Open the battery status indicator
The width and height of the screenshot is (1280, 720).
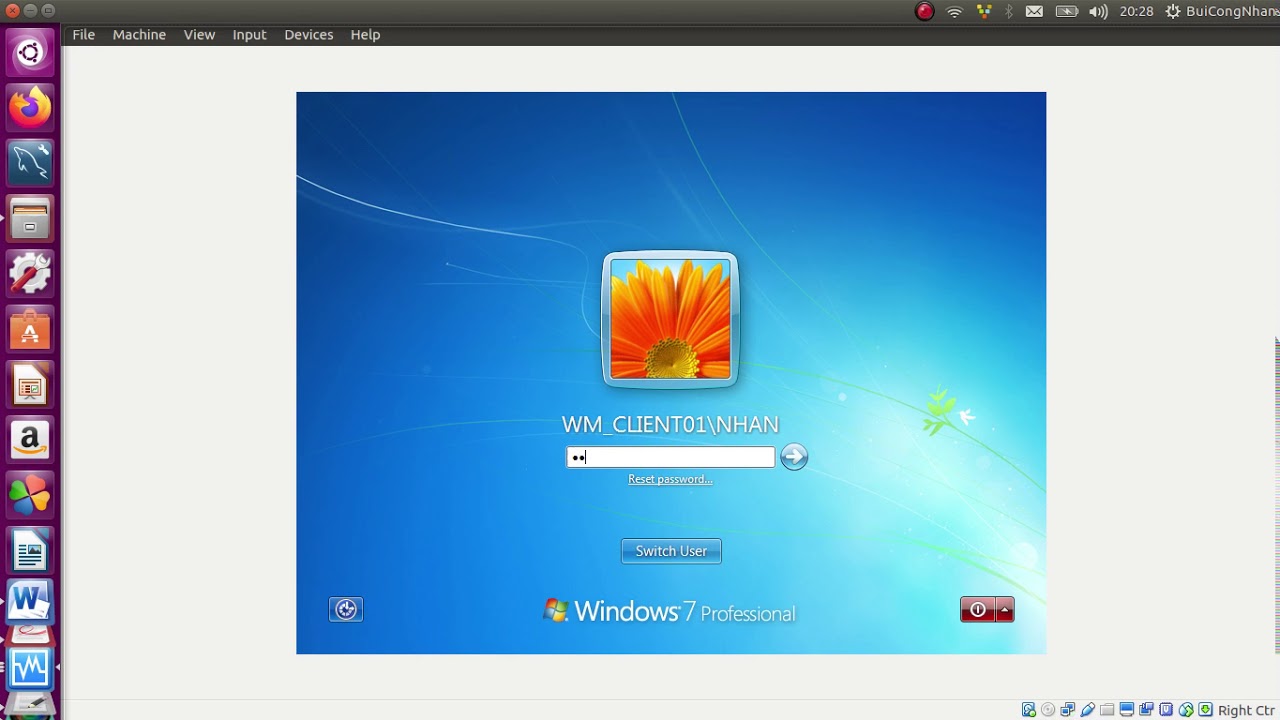[x=1067, y=11]
